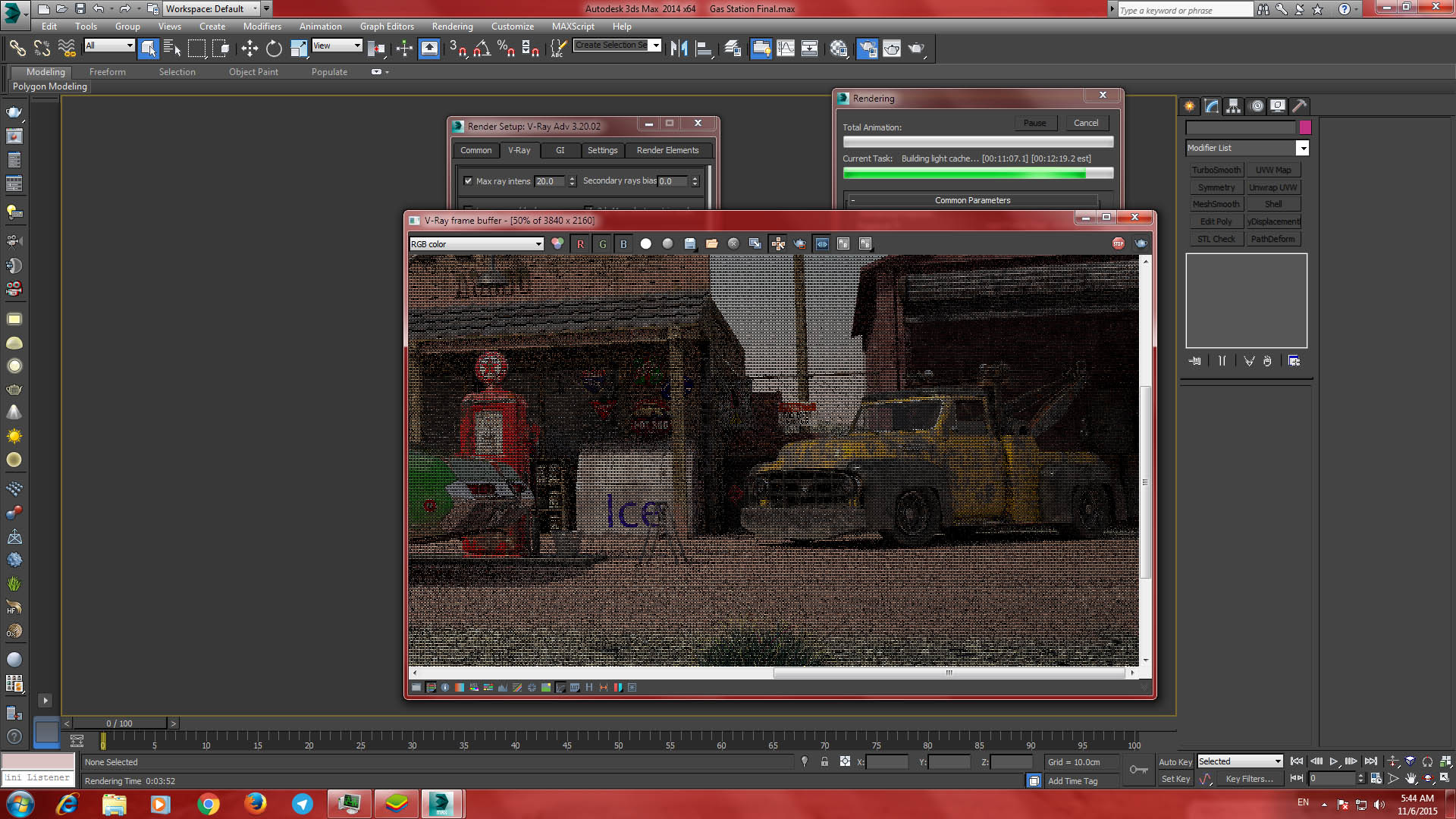
Task: Click the Edit Poly modifier button
Action: pos(1216,221)
